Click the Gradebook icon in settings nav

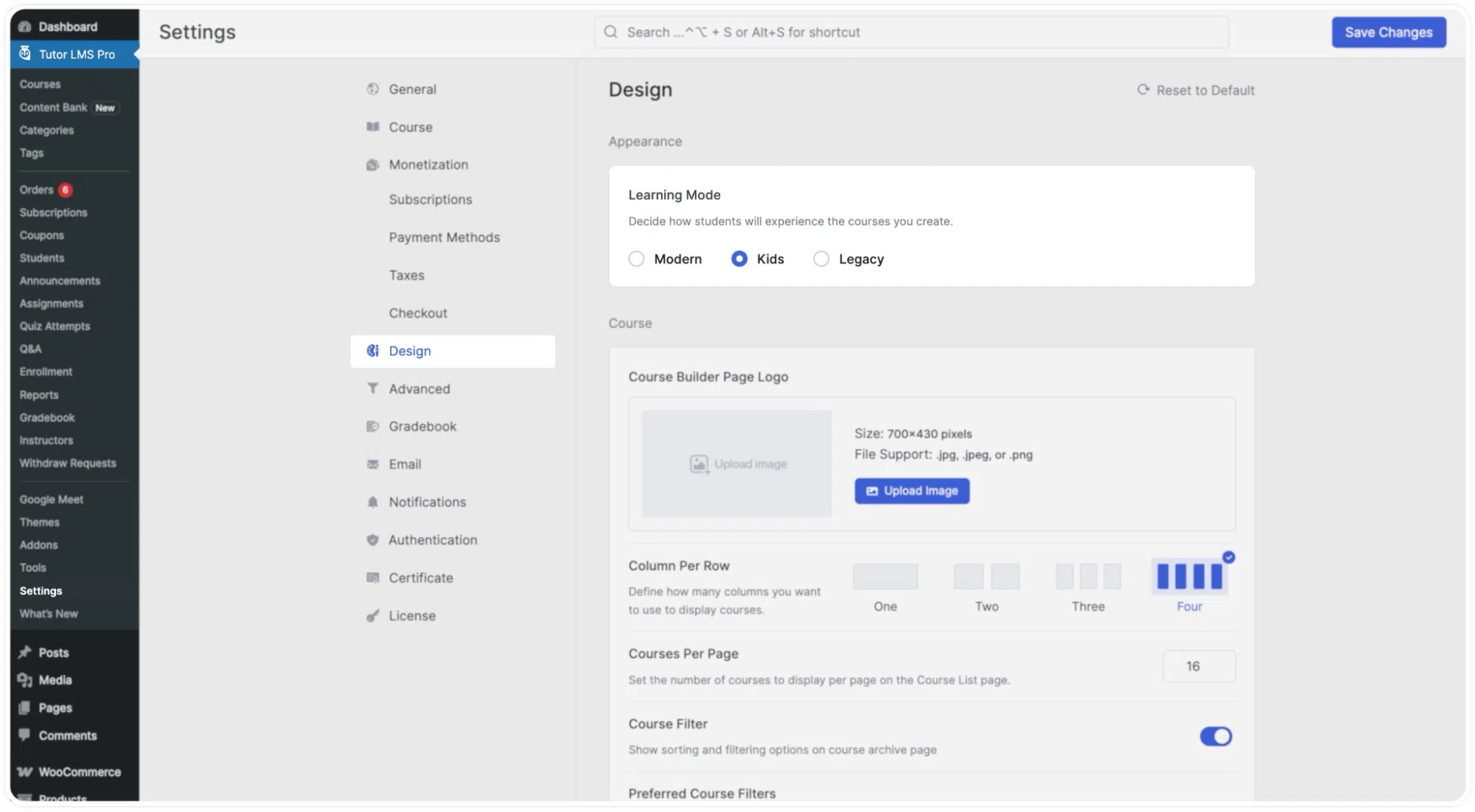[373, 426]
